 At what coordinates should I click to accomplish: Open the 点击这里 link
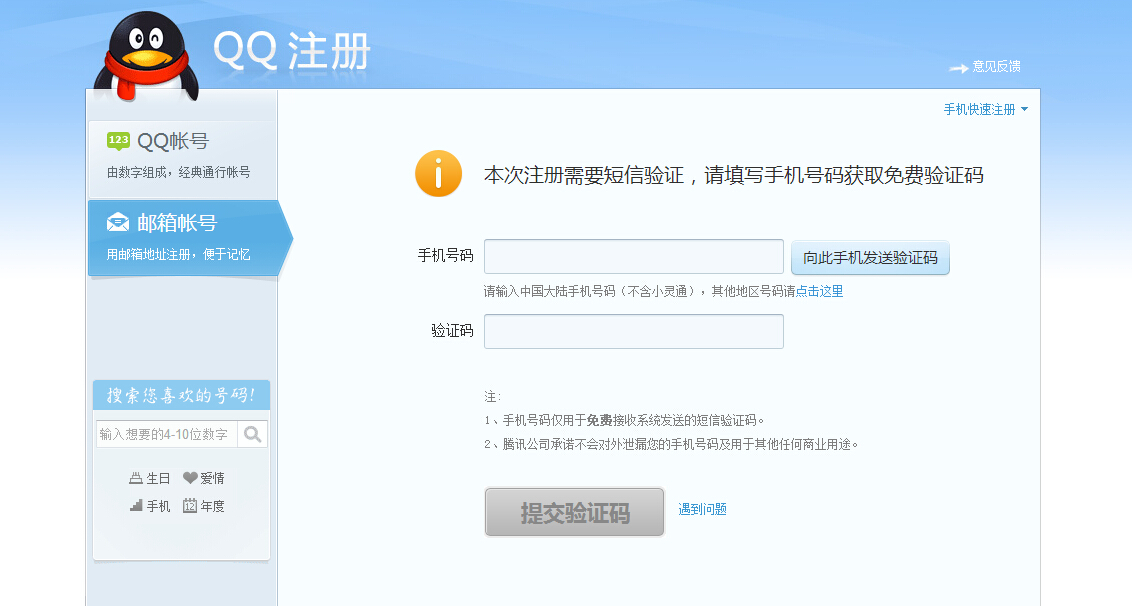click(819, 291)
